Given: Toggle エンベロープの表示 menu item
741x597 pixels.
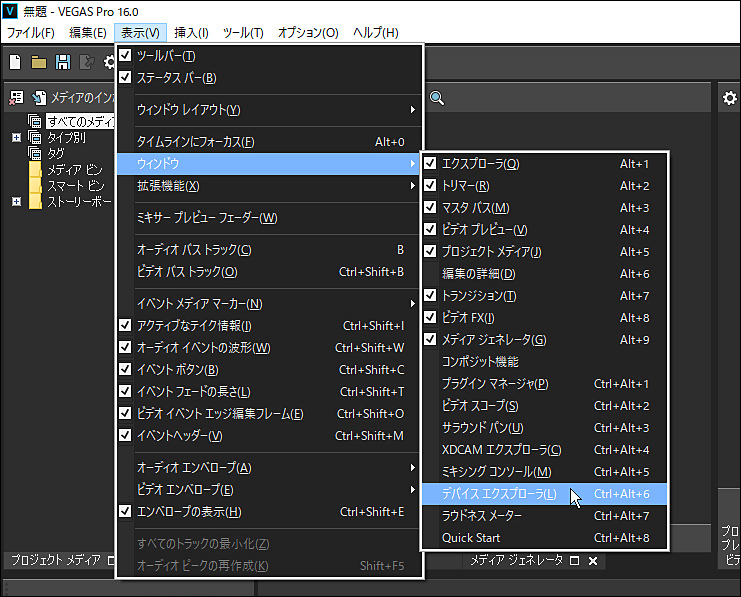Looking at the screenshot, I should pos(268,512).
